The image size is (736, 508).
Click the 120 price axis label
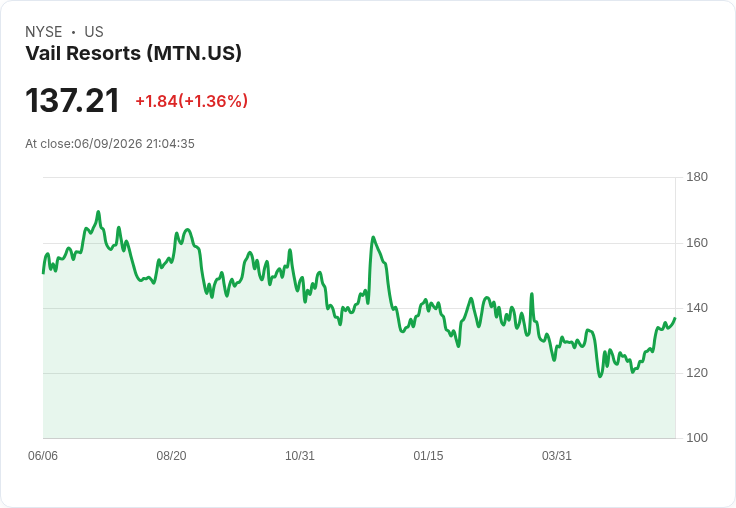[x=697, y=373]
